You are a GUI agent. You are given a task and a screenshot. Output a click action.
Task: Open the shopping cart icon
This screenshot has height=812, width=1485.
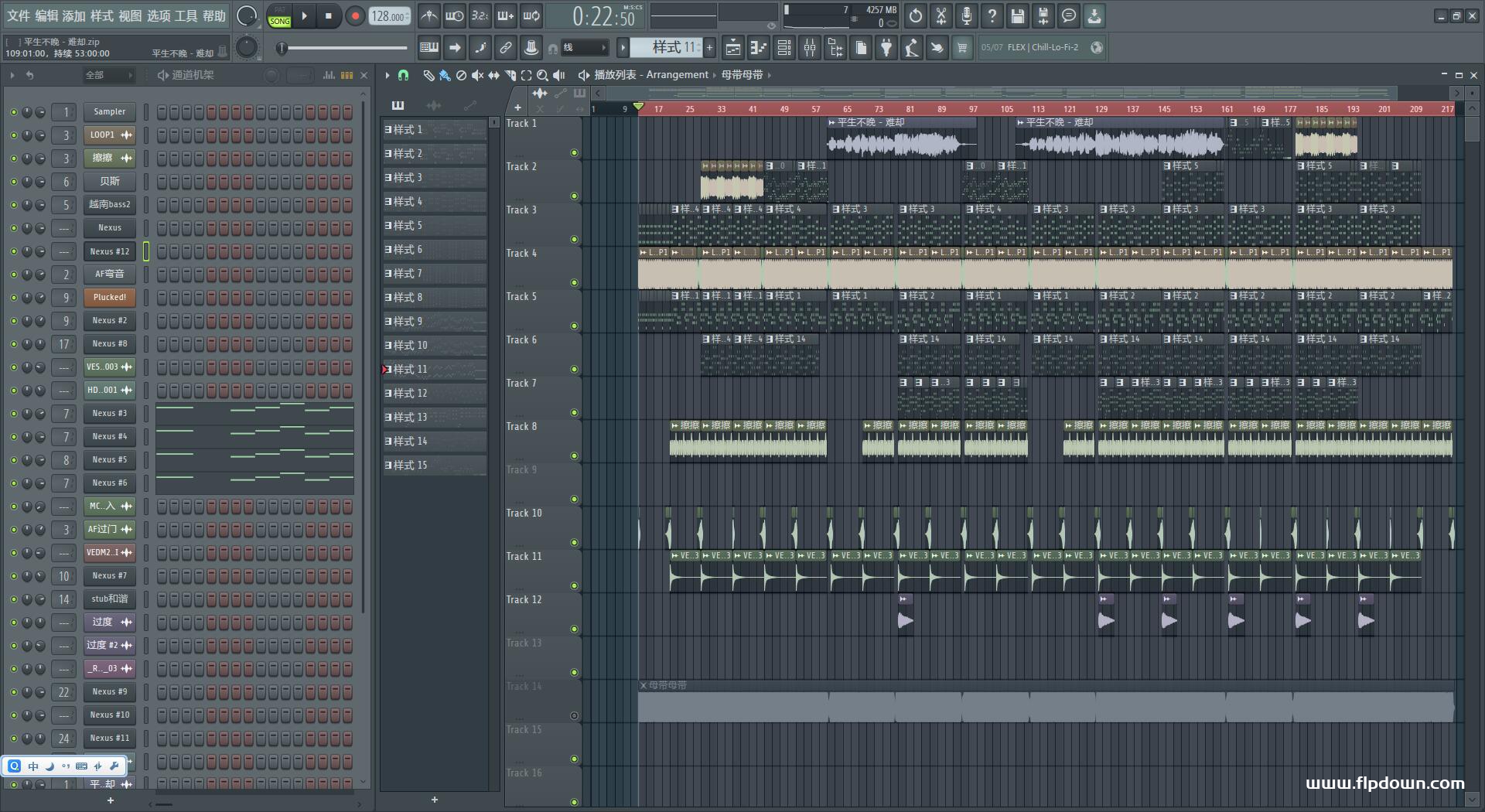962,48
